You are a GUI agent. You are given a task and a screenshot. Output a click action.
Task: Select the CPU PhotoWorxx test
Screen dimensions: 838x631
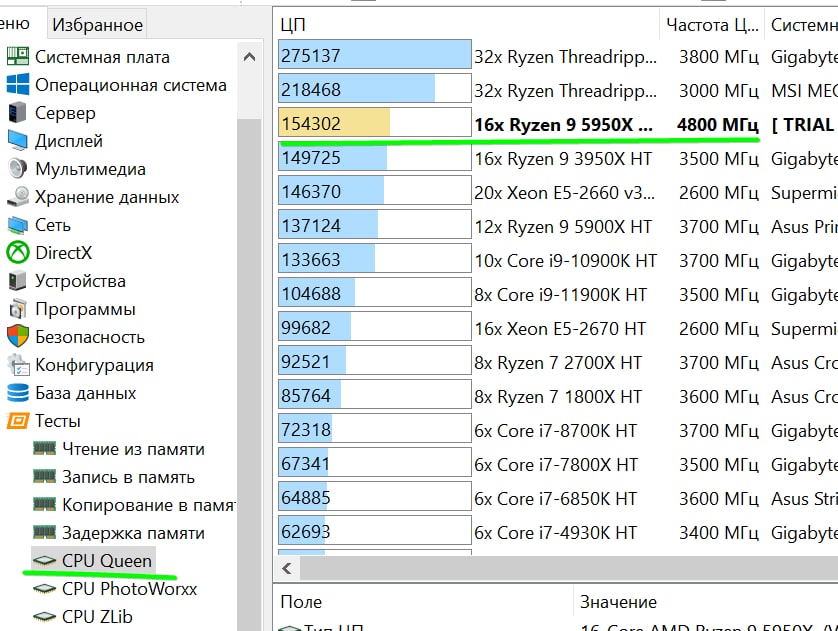[x=129, y=589]
